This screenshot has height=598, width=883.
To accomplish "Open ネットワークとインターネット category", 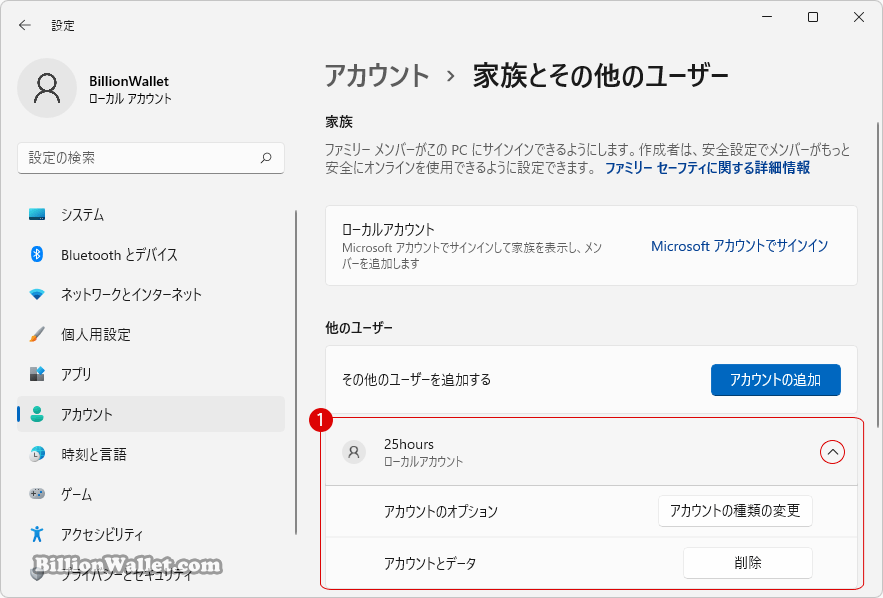I will tap(151, 294).
